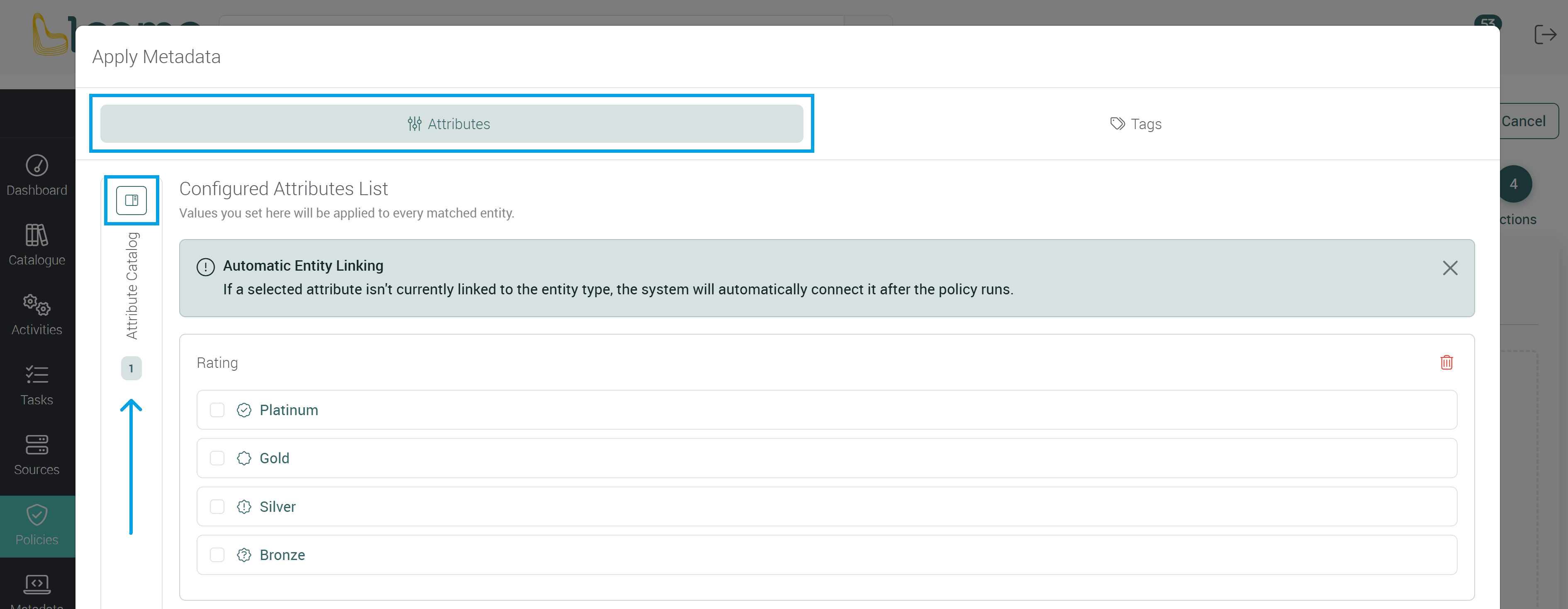Image resolution: width=1568 pixels, height=609 pixels.
Task: Check the Gold rating checkbox
Action: coord(217,458)
